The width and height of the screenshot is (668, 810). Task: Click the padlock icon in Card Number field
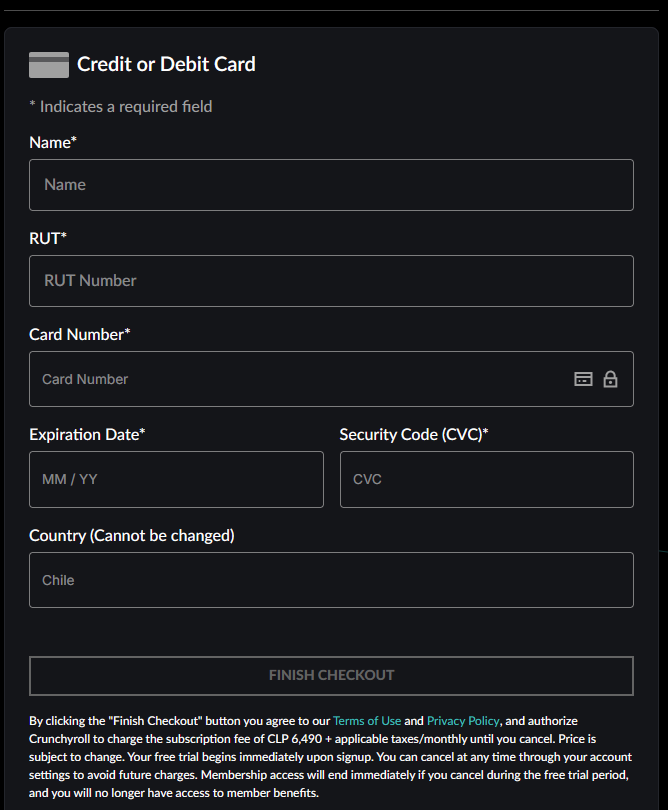pyautogui.click(x=610, y=379)
